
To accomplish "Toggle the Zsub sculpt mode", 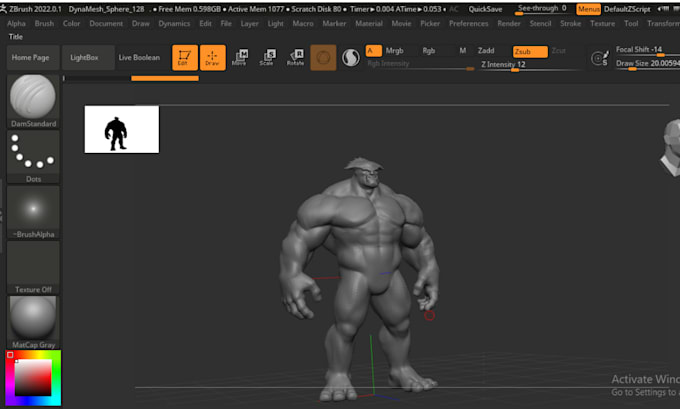I will tap(530, 52).
